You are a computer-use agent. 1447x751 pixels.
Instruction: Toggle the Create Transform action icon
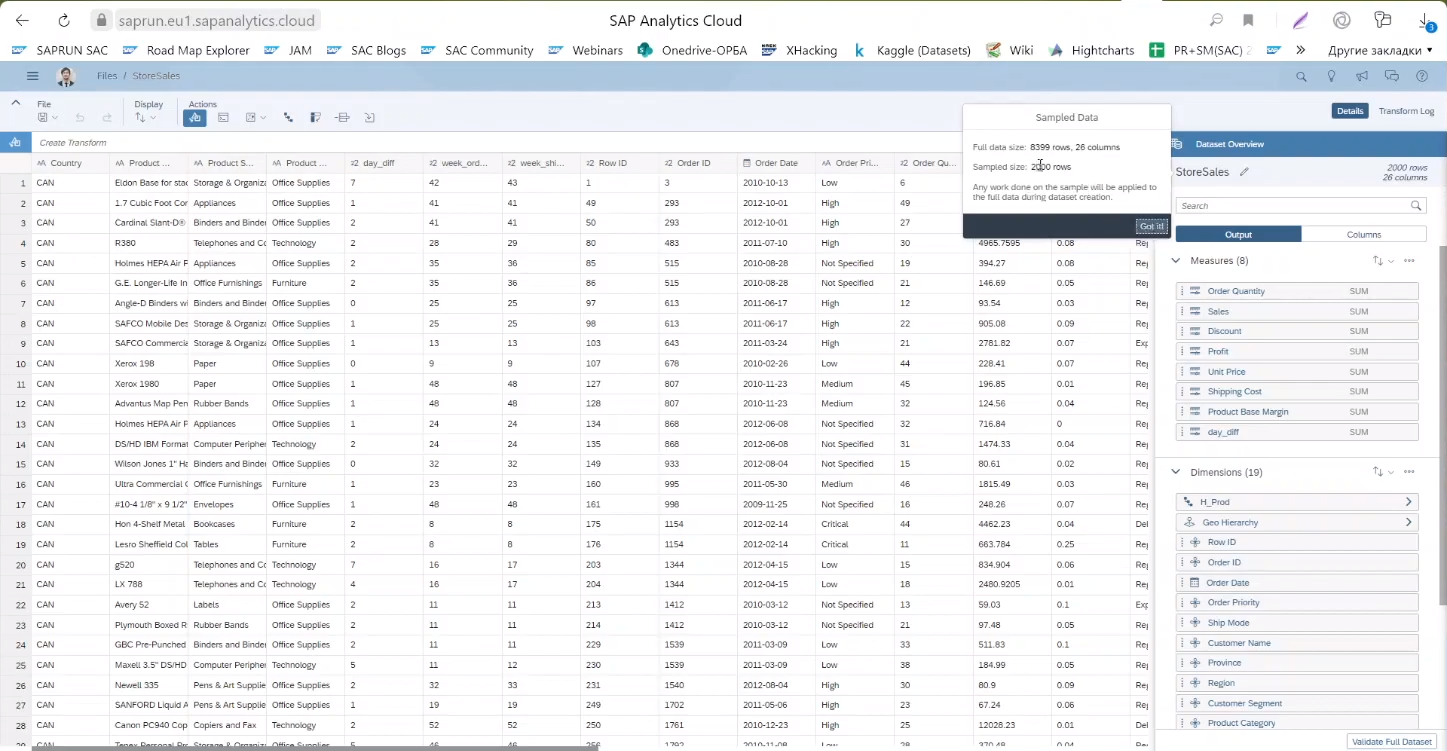click(x=195, y=118)
